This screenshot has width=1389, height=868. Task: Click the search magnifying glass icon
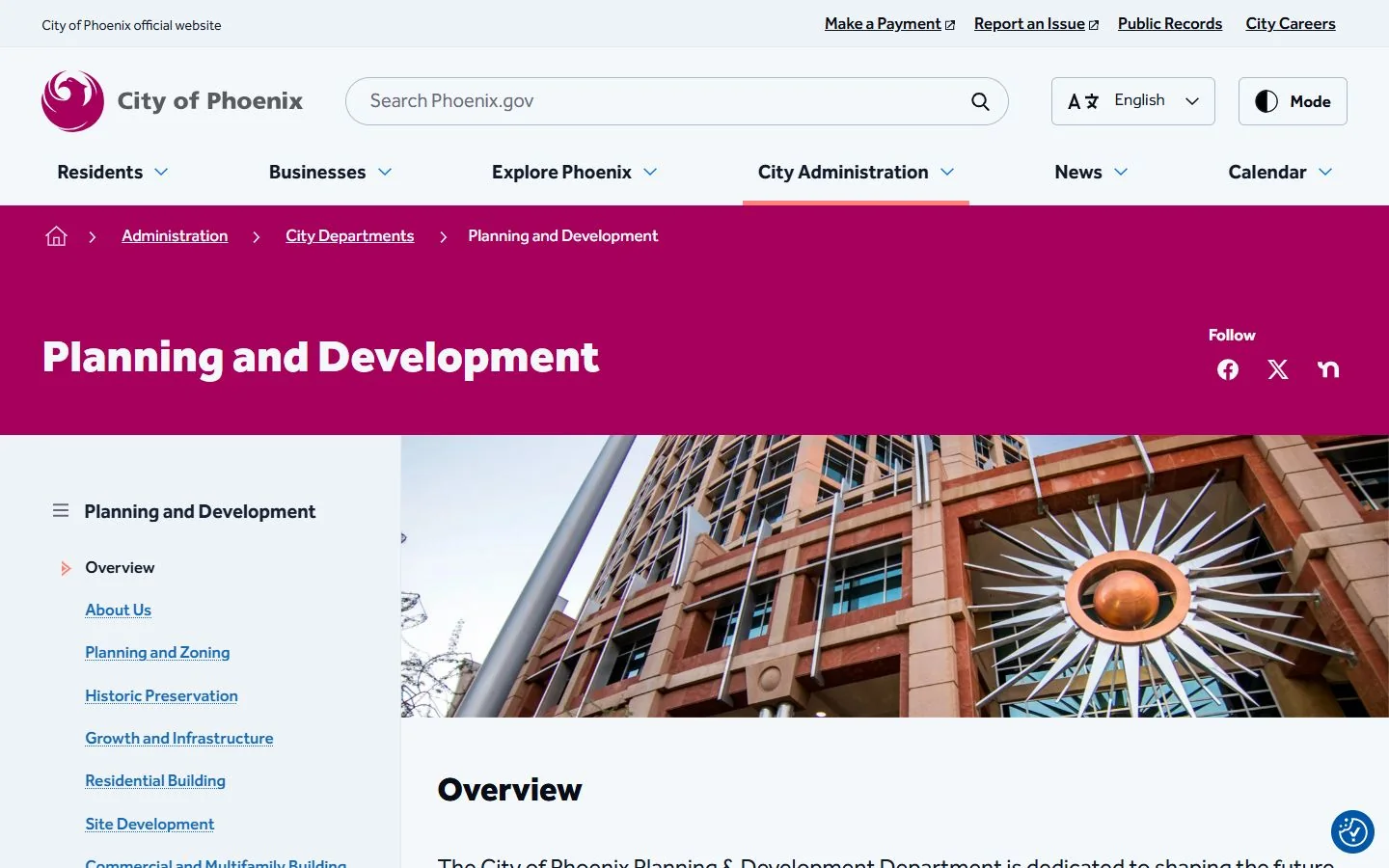pyautogui.click(x=980, y=101)
